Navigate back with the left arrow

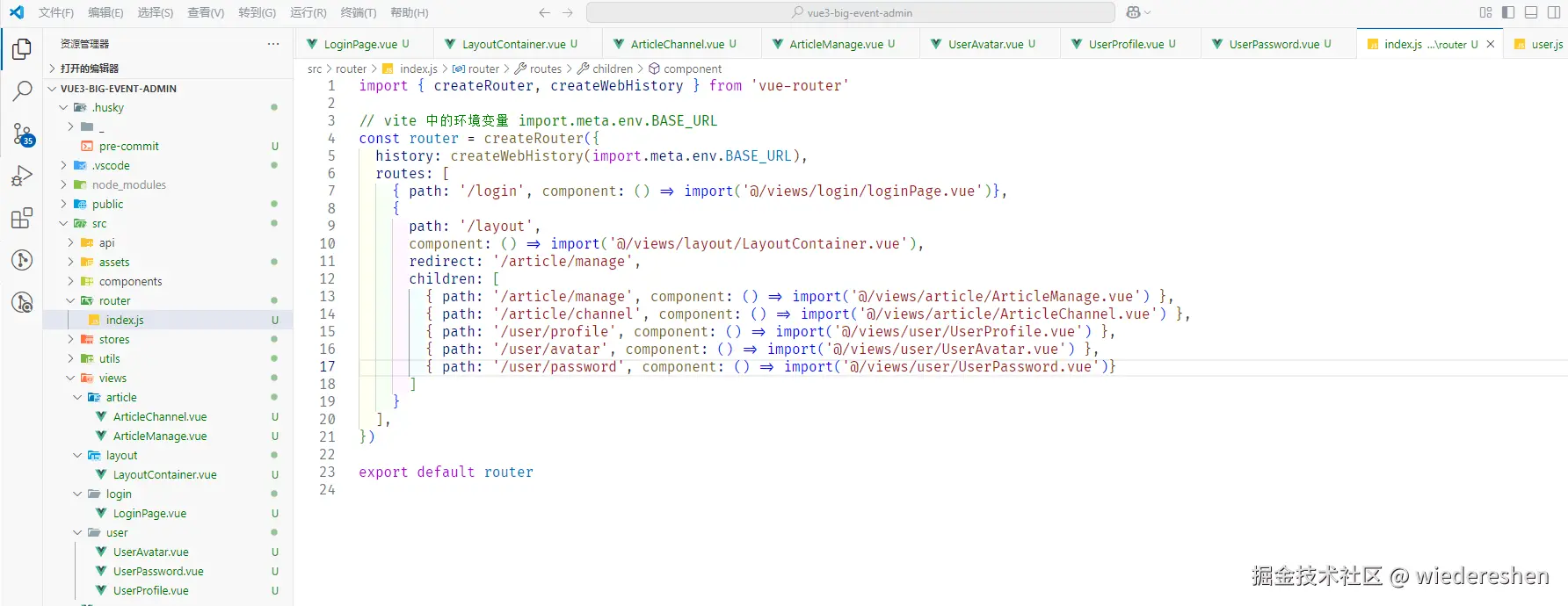[544, 12]
